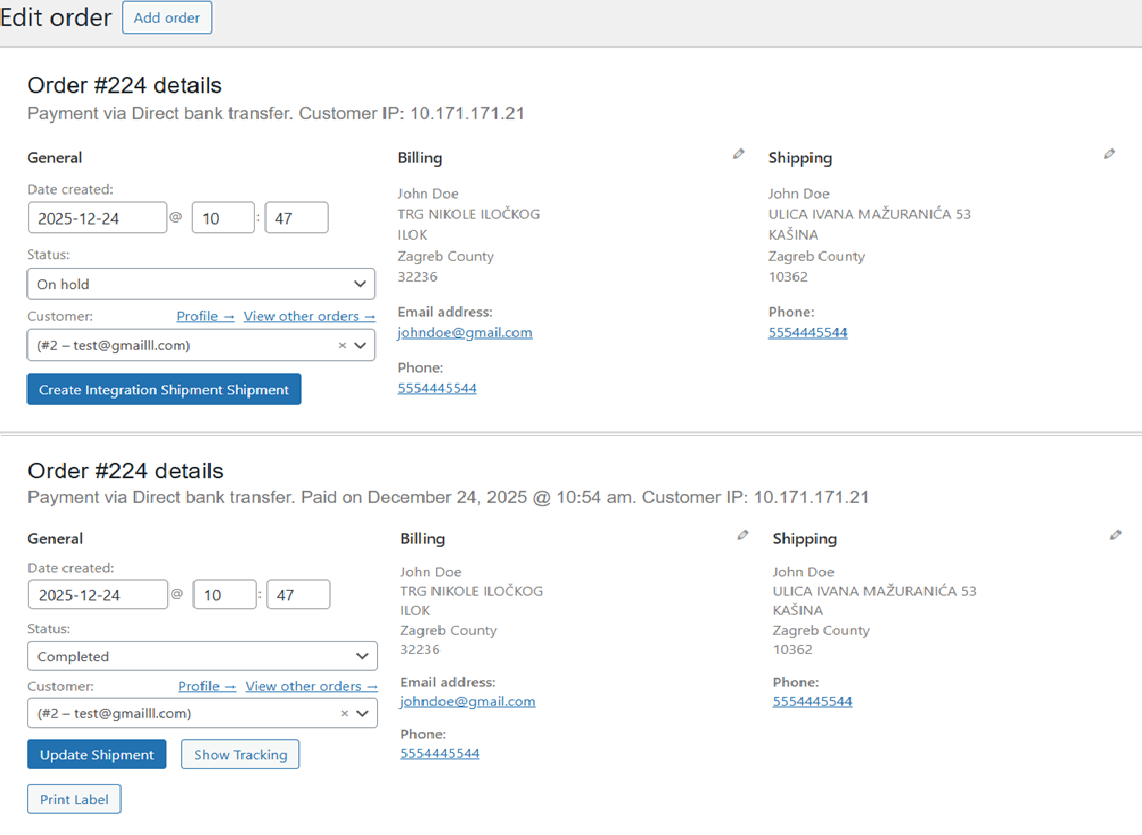Click the hour field showing 10

(x=222, y=217)
